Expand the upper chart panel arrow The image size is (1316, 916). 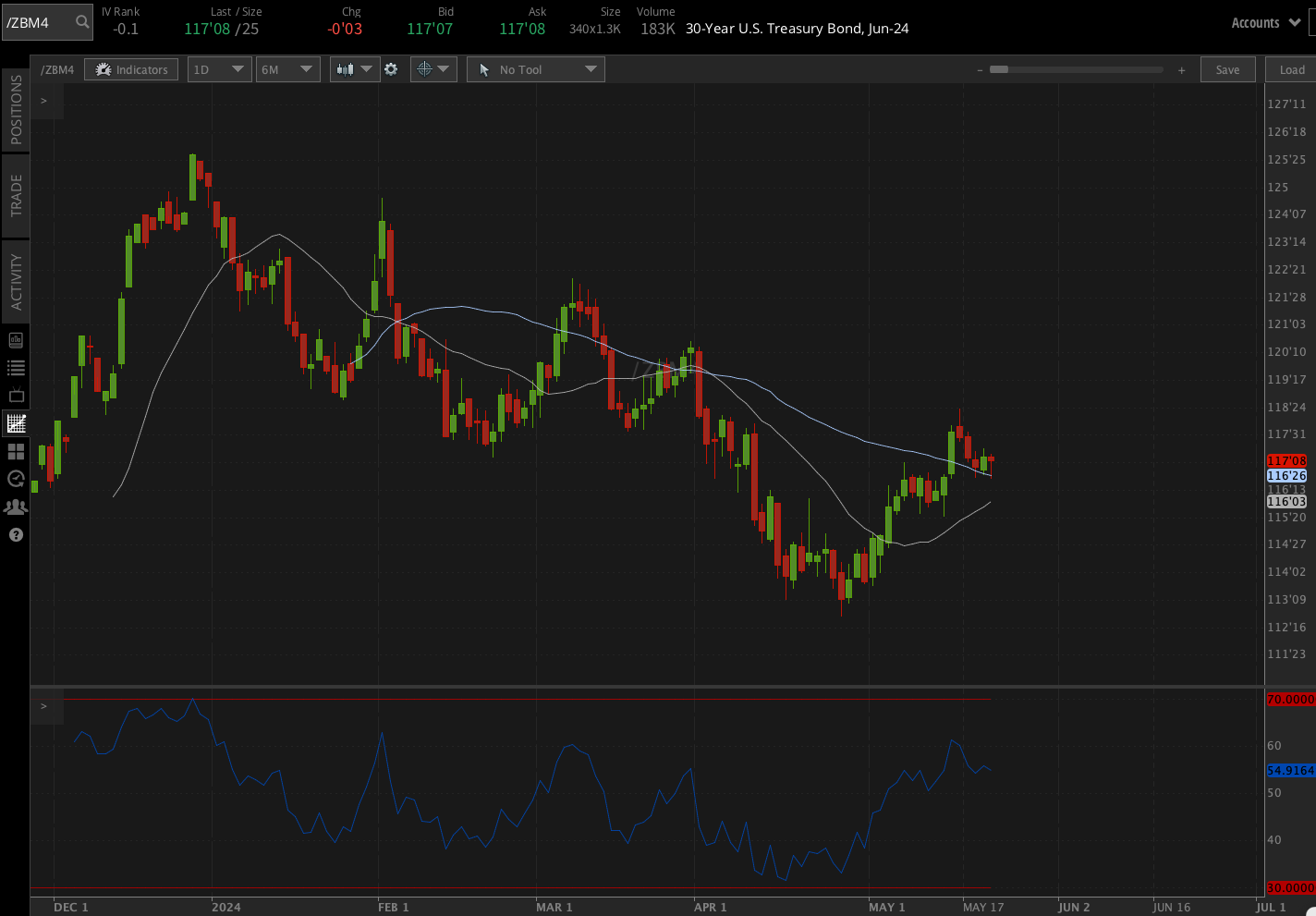[x=43, y=101]
